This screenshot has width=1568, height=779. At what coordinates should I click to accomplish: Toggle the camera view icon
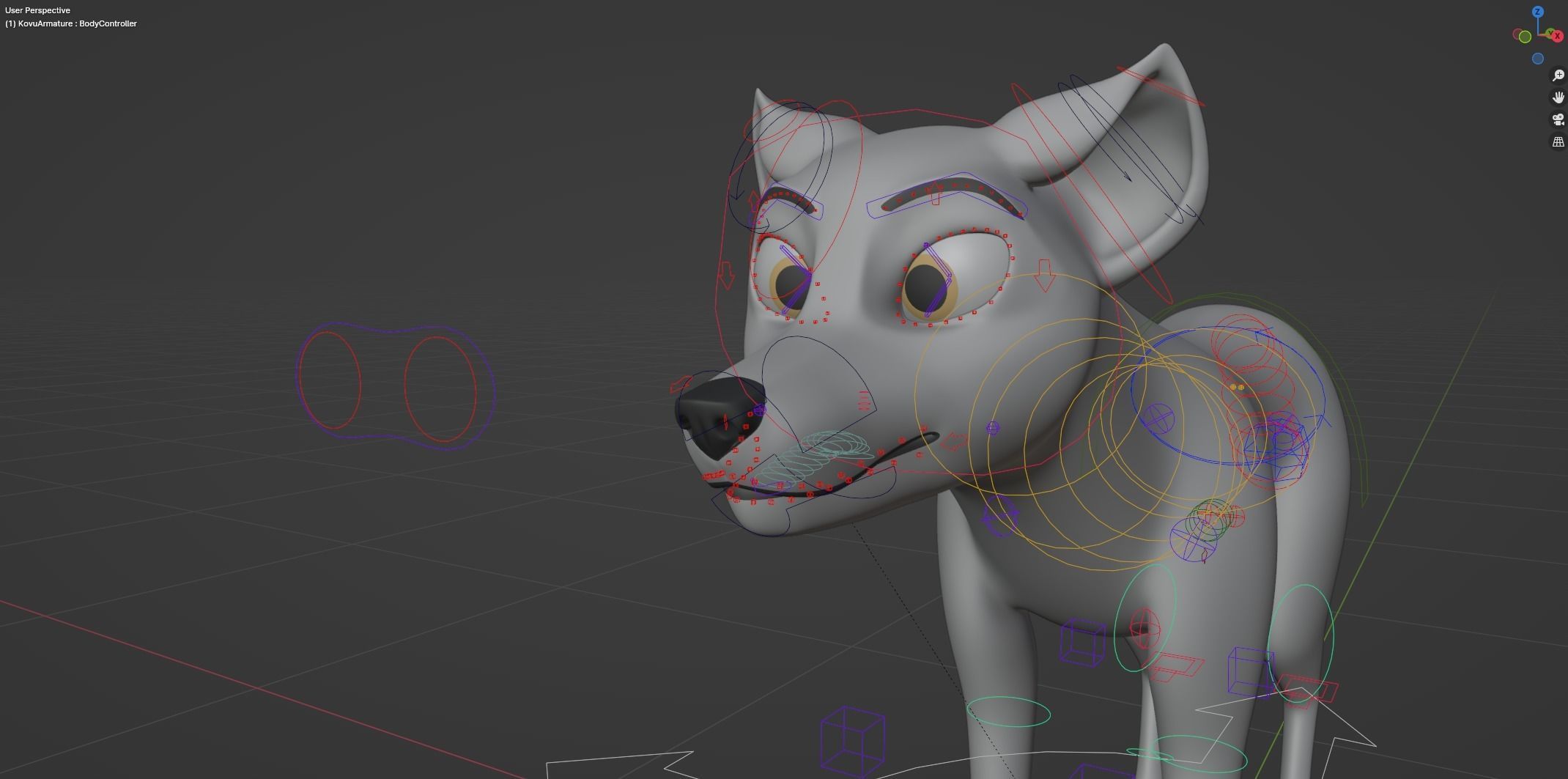(x=1558, y=119)
